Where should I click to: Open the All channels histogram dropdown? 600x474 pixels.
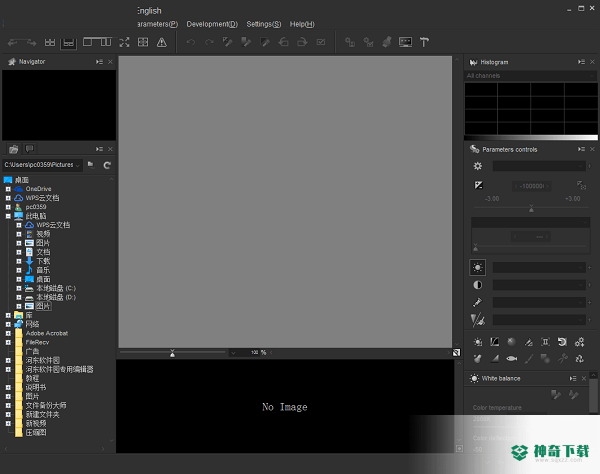tap(531, 76)
